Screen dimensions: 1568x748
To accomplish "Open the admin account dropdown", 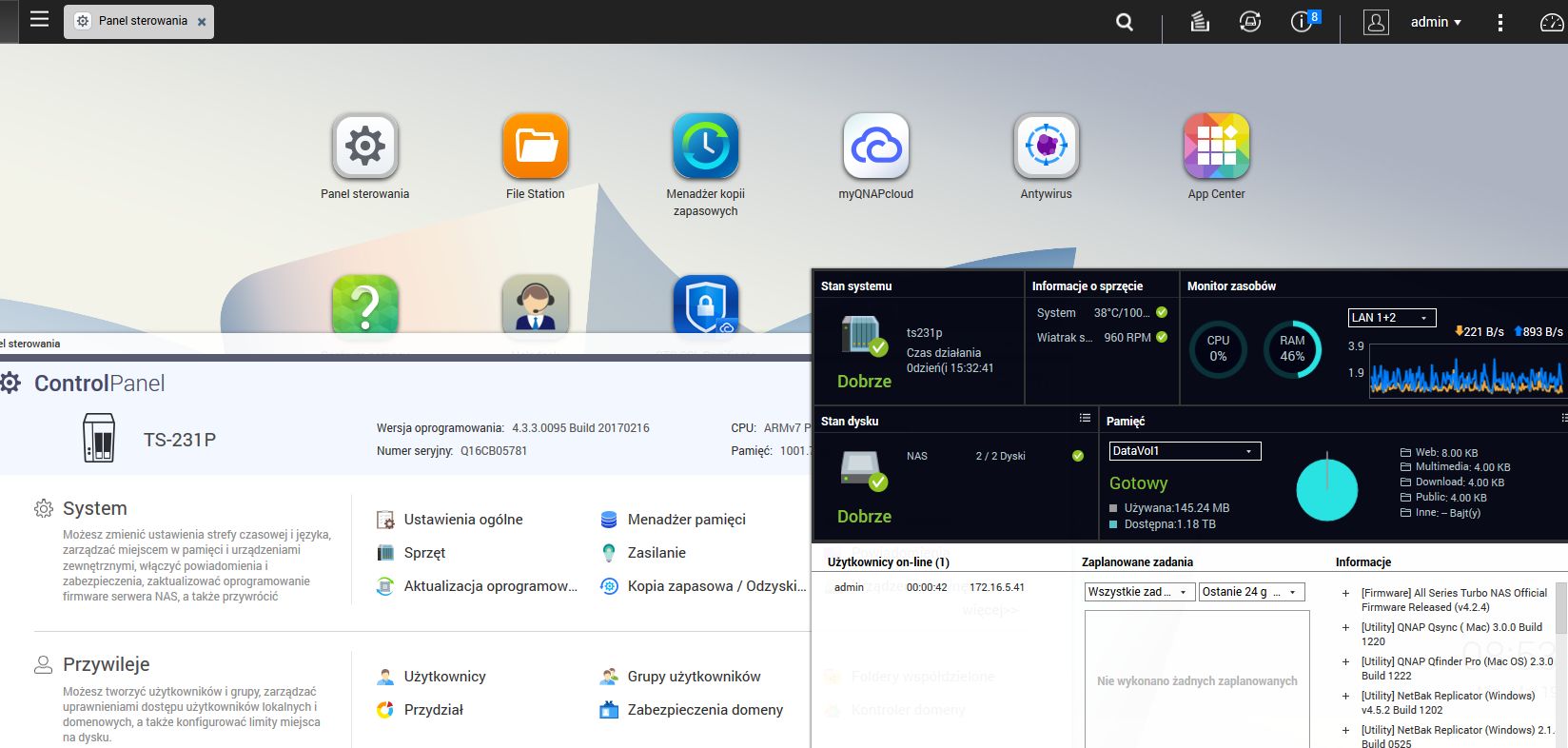I will tap(1436, 22).
